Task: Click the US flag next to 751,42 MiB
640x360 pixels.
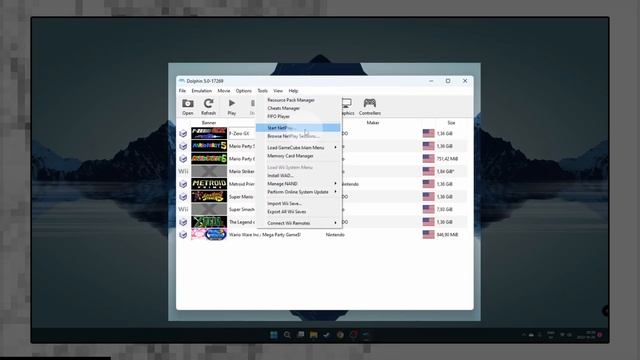Action: [x=429, y=159]
